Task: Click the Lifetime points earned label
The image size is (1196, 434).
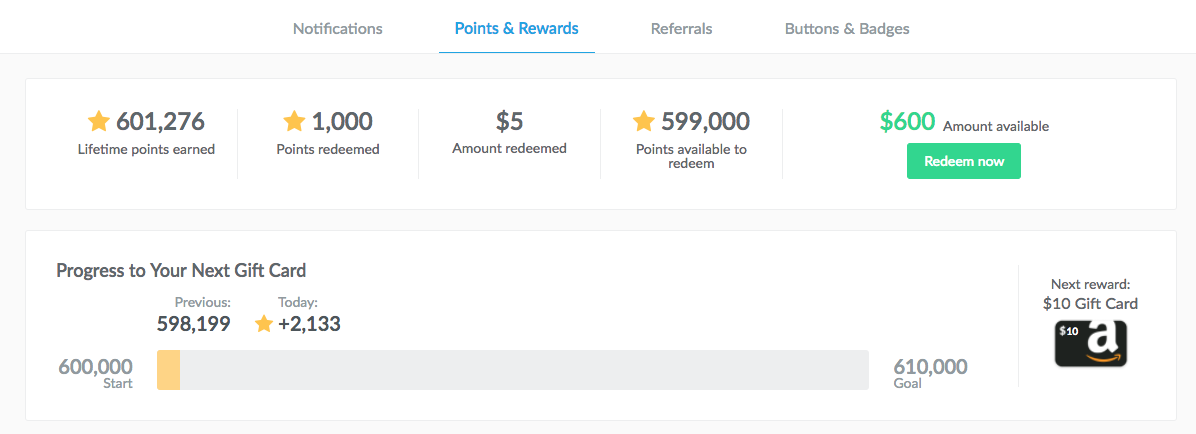Action: coord(146,149)
